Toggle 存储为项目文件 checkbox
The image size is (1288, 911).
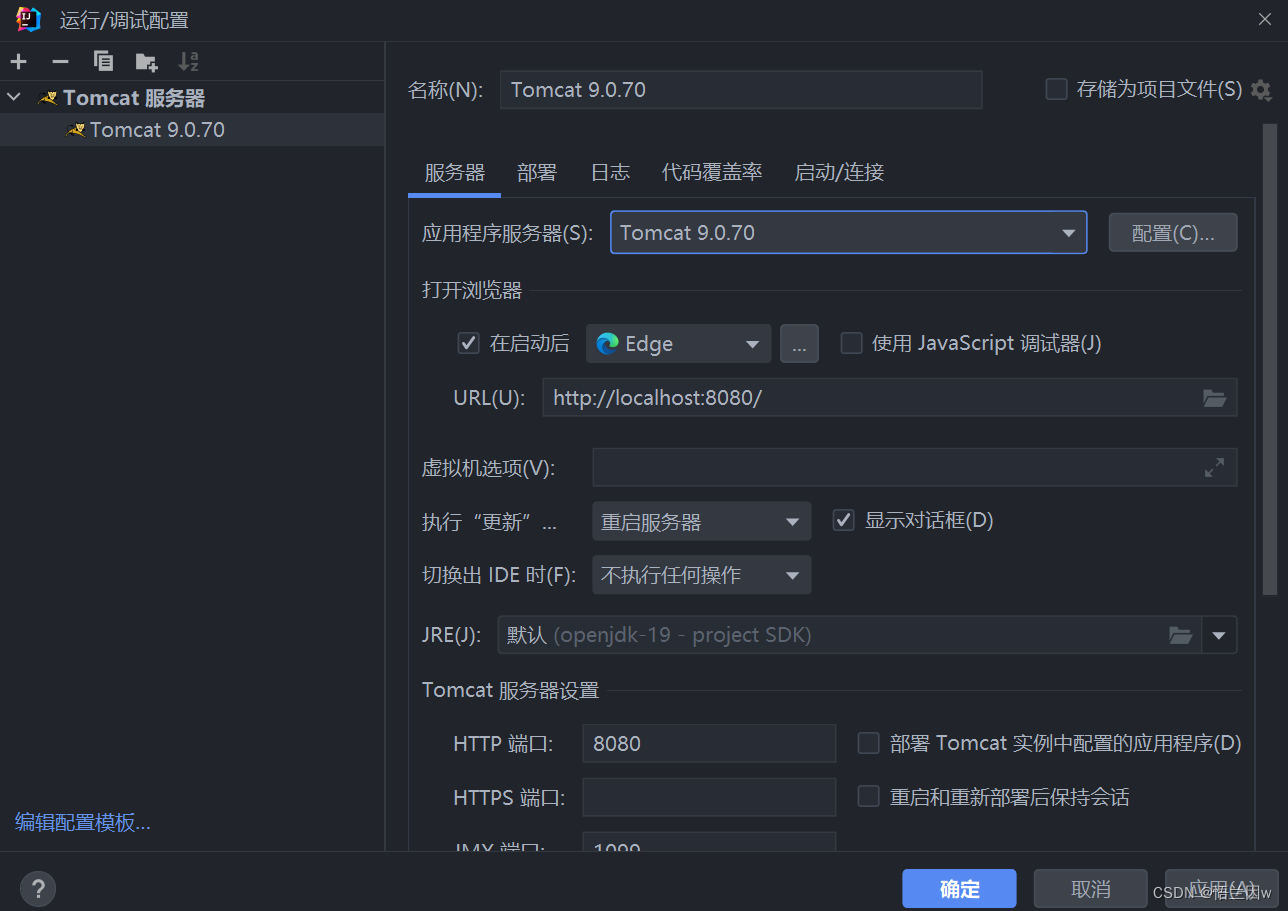[x=1056, y=90]
